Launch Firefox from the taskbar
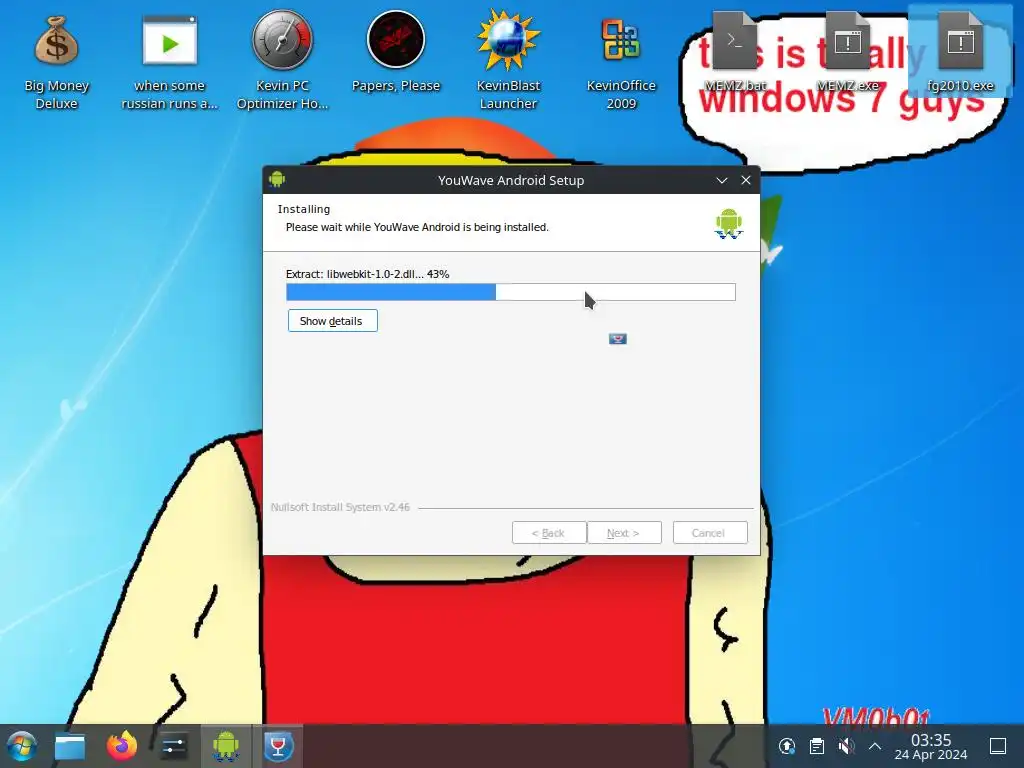 pyautogui.click(x=122, y=746)
